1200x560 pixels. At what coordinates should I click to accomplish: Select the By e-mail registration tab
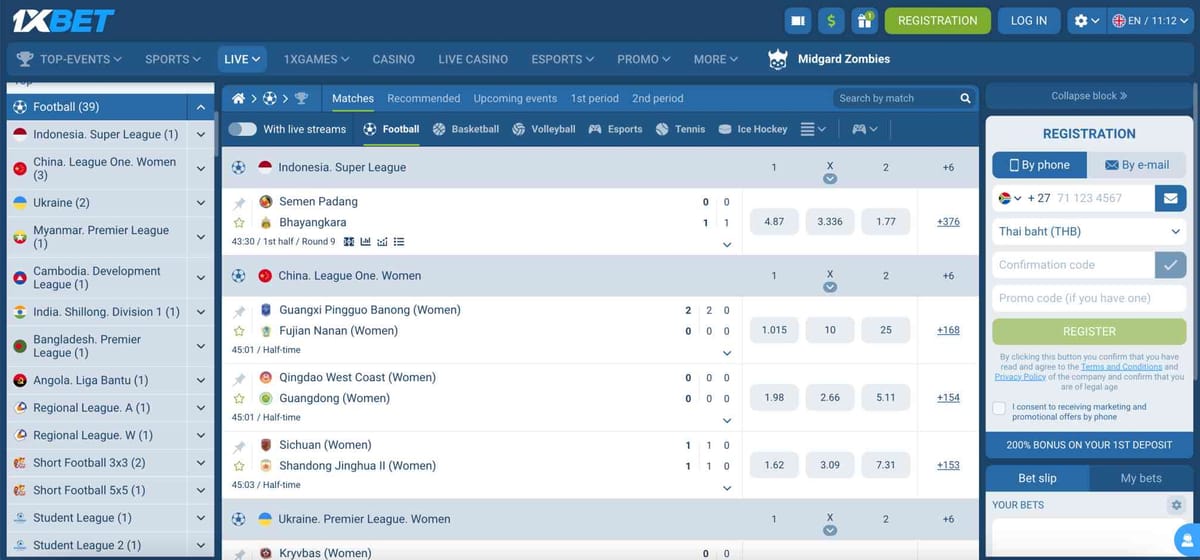tap(1136, 165)
